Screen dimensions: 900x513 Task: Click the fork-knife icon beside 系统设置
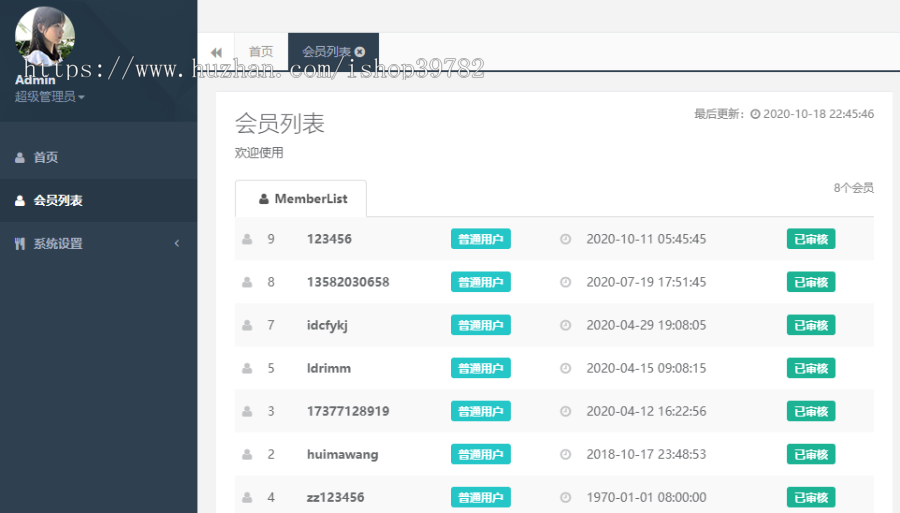pyautogui.click(x=20, y=243)
